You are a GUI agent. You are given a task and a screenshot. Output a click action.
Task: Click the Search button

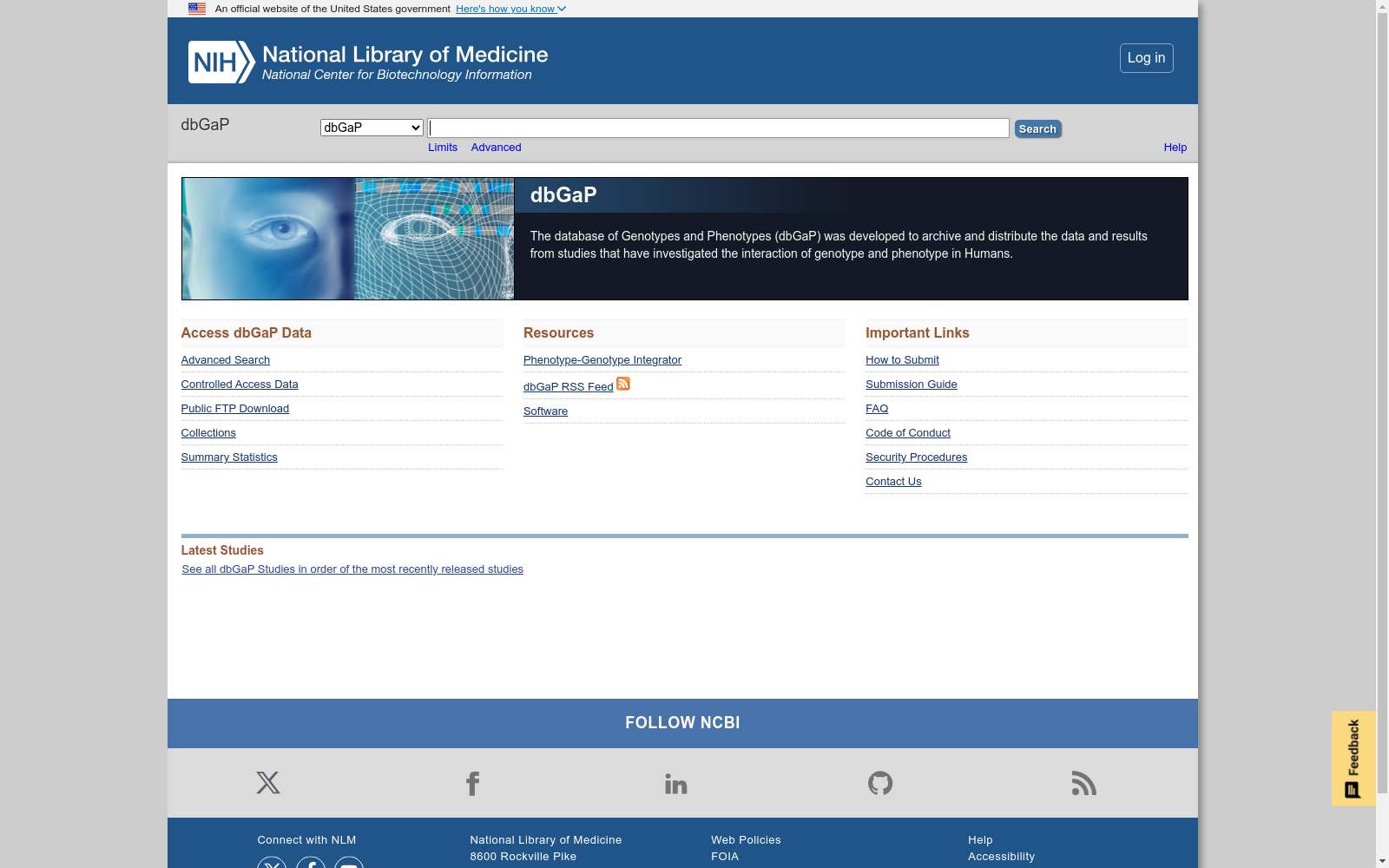(x=1037, y=128)
